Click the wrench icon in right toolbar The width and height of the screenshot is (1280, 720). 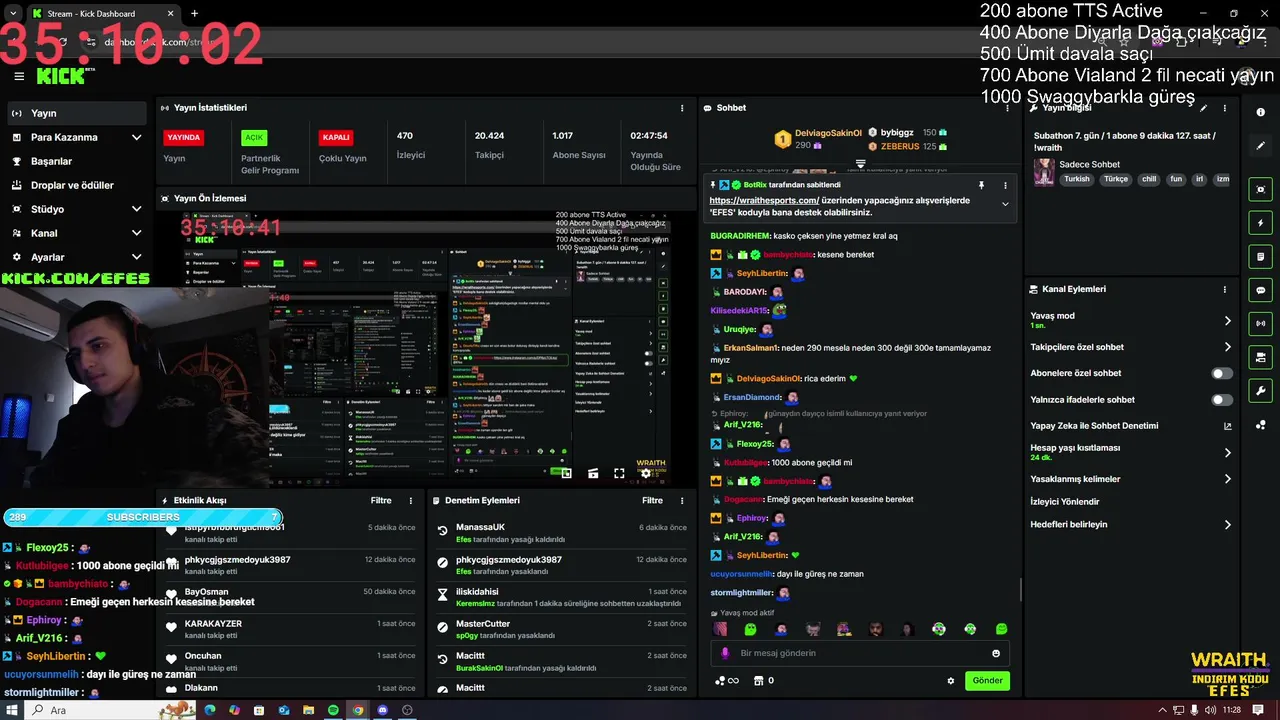click(x=1260, y=391)
